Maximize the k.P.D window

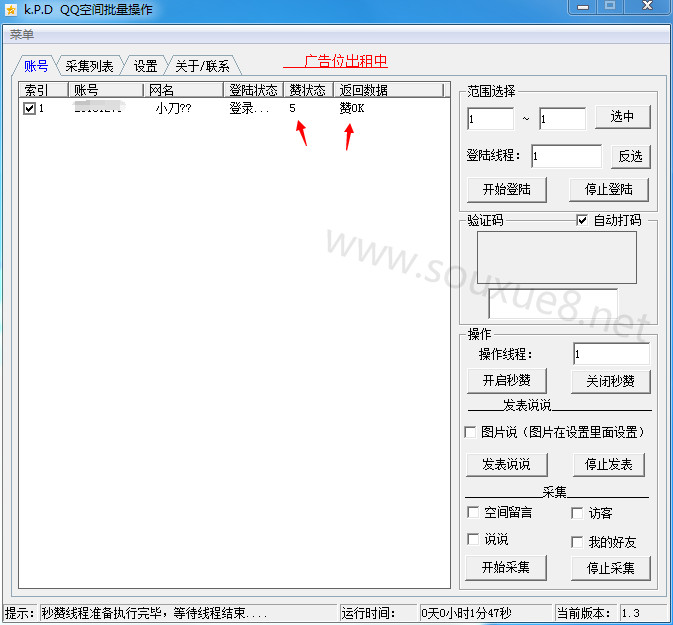point(610,7)
